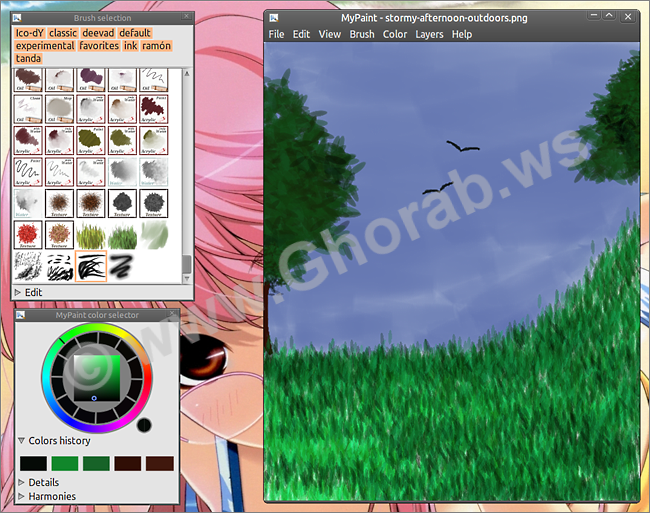Viewport: 650px width, 513px height.
Task: Choose the Oil Mop gray blob brush
Action: (x=60, y=109)
